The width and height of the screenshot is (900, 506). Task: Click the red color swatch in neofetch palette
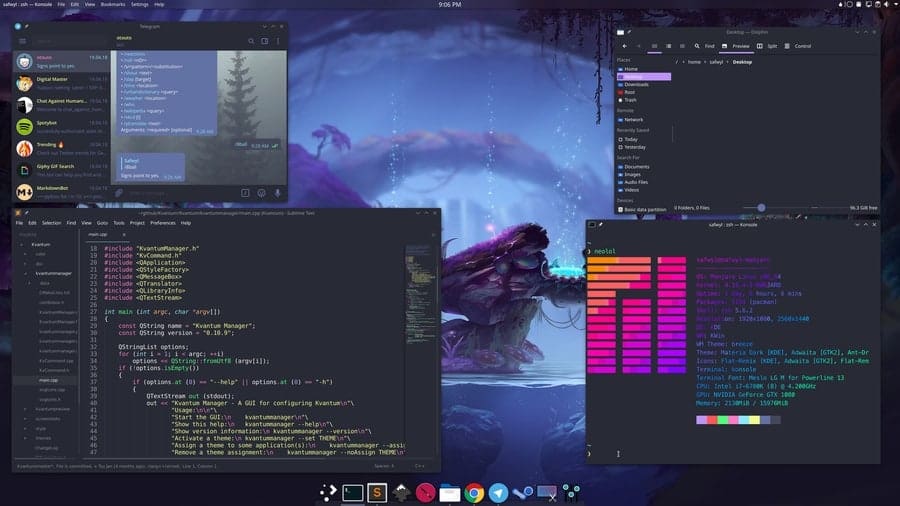[712, 420]
